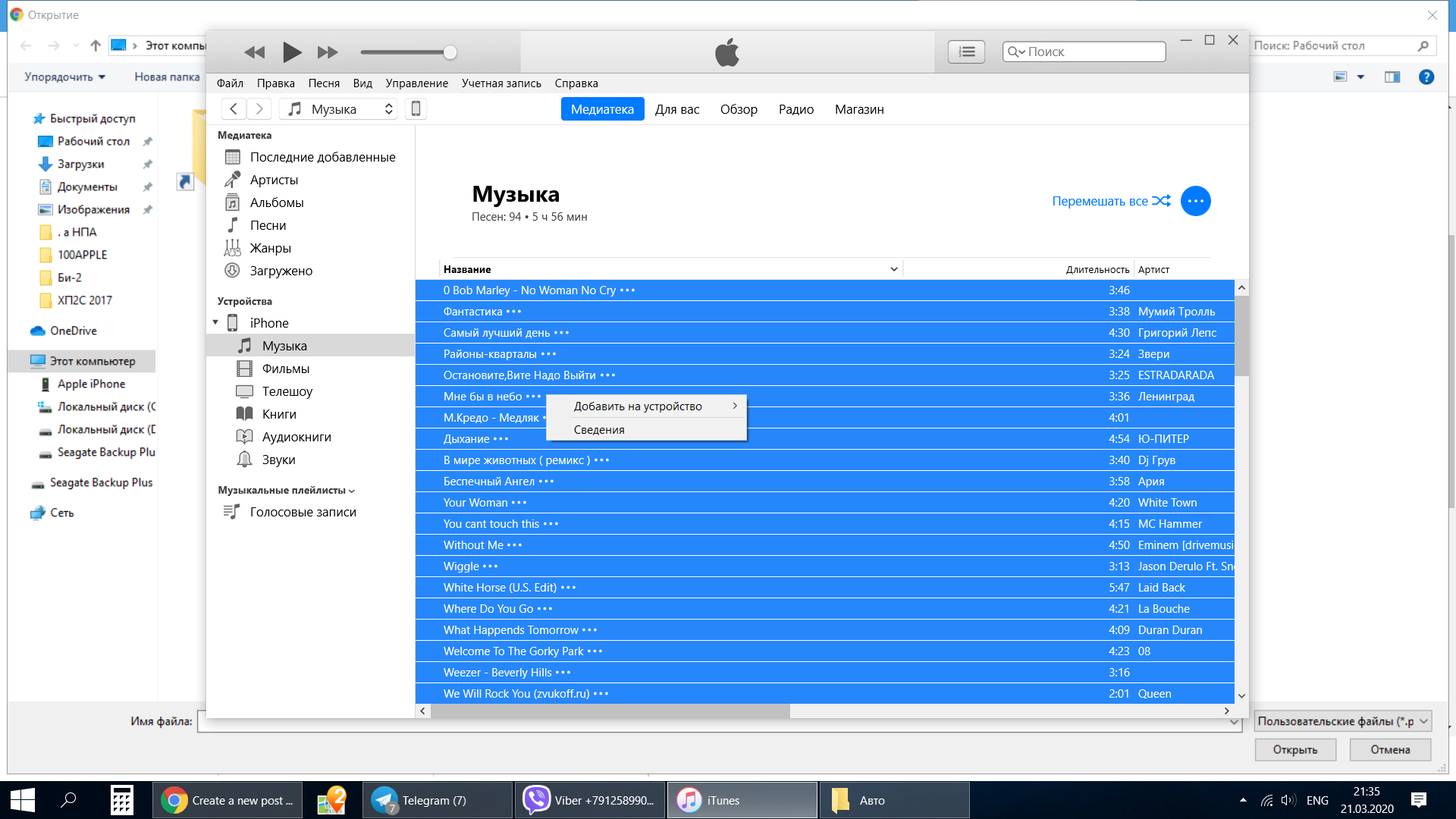Toggle preview pane icon in file dialog

click(1392, 77)
